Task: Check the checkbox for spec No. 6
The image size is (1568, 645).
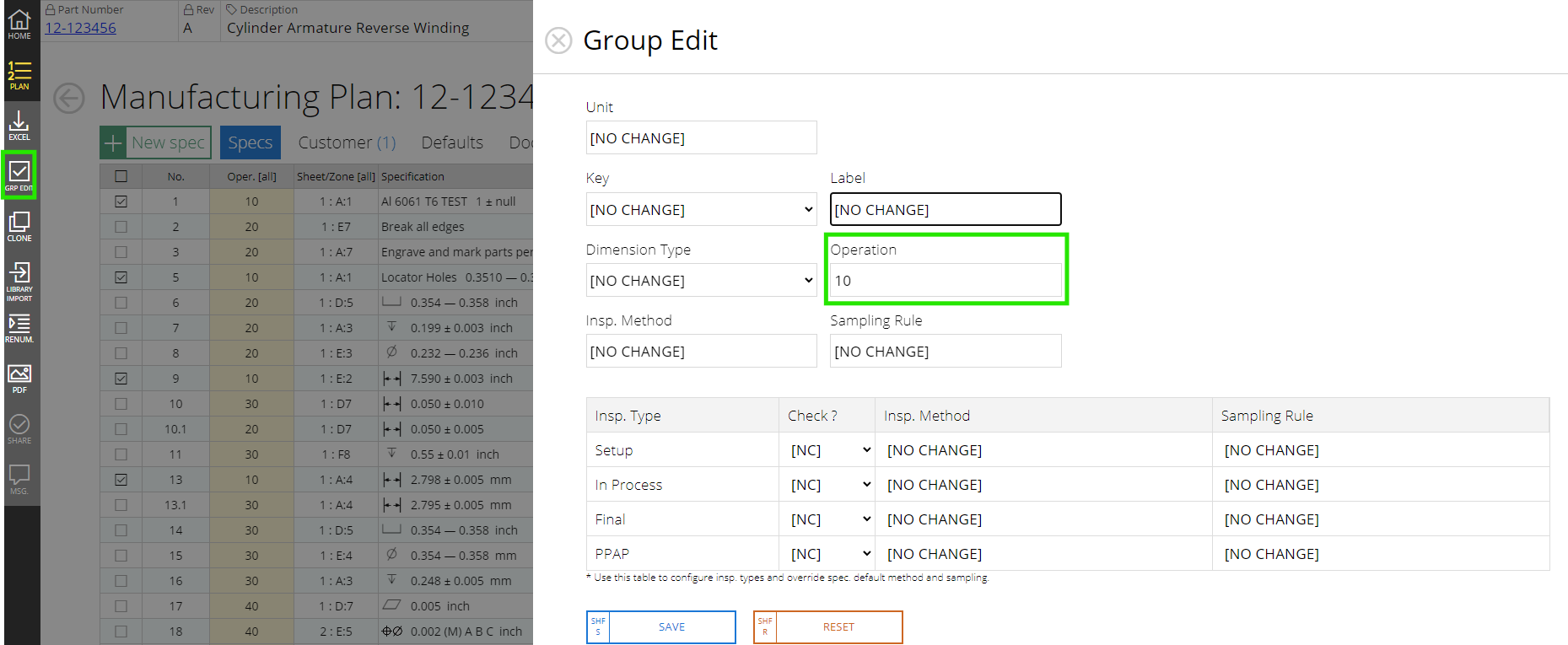Action: 121,303
